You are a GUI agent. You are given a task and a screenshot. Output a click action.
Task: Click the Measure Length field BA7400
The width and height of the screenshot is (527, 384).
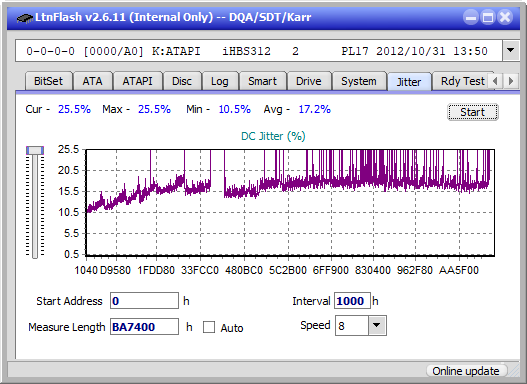tap(145, 327)
